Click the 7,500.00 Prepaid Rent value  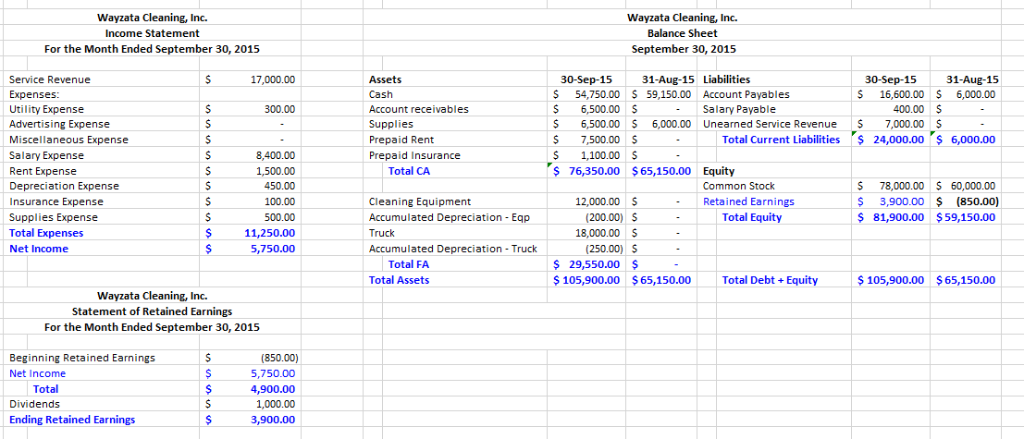[x=600, y=140]
